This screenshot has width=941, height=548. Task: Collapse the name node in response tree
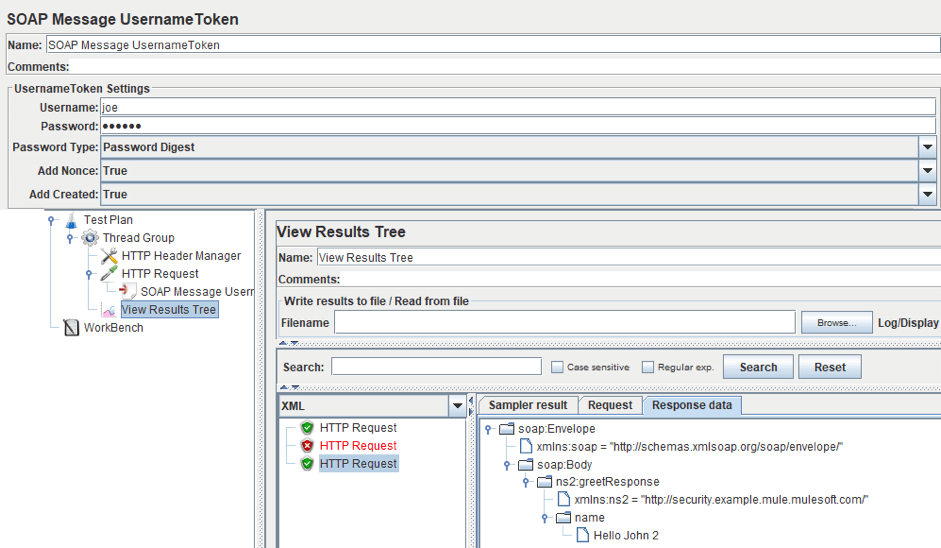click(545, 517)
